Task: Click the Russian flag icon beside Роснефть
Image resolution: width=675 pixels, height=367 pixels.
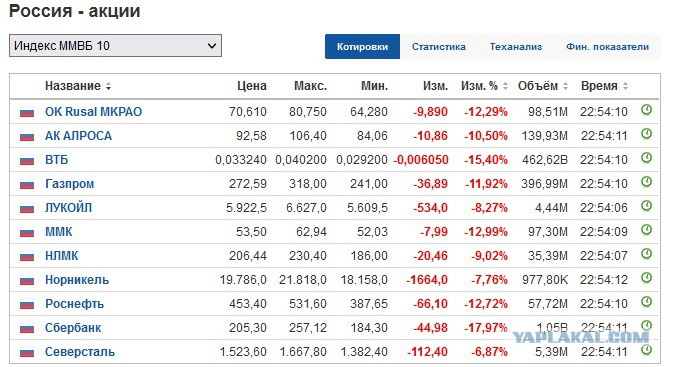Action: click(27, 305)
